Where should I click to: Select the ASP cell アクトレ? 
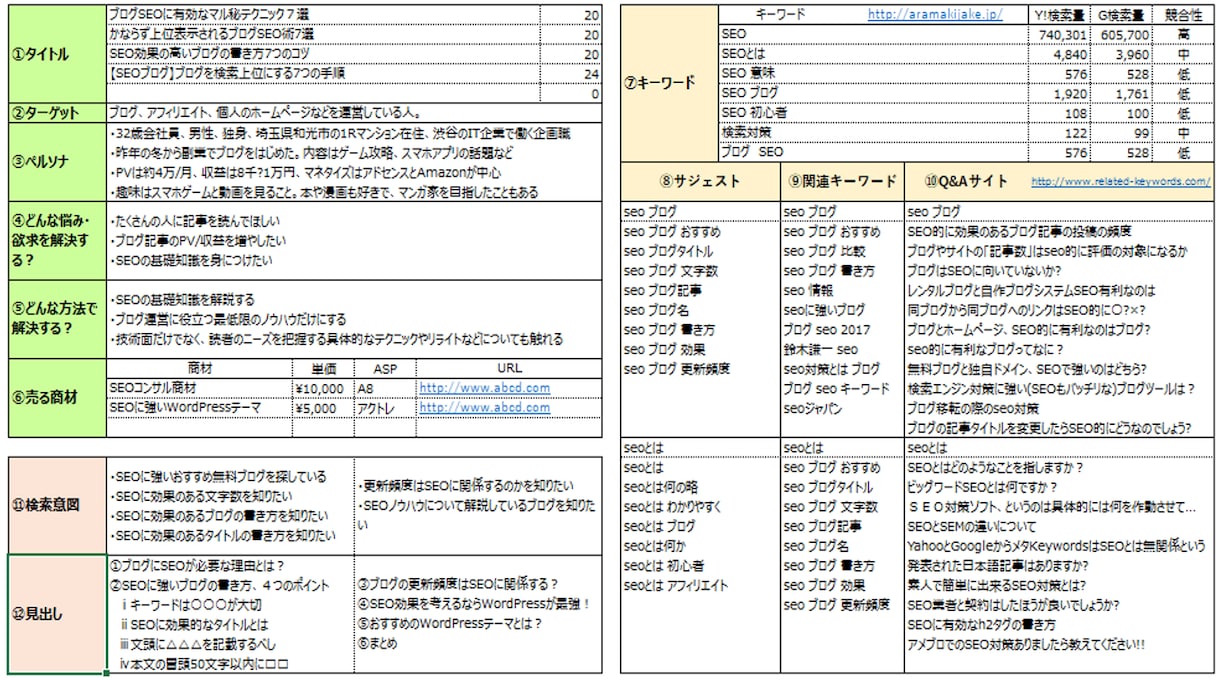coord(385,408)
